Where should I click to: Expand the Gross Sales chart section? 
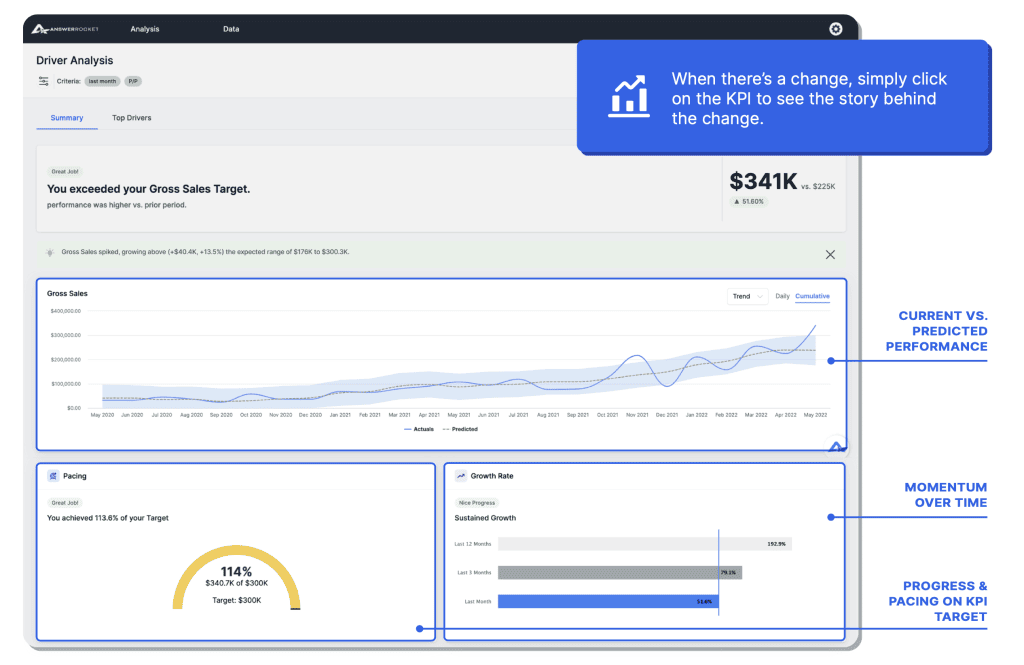(838, 447)
